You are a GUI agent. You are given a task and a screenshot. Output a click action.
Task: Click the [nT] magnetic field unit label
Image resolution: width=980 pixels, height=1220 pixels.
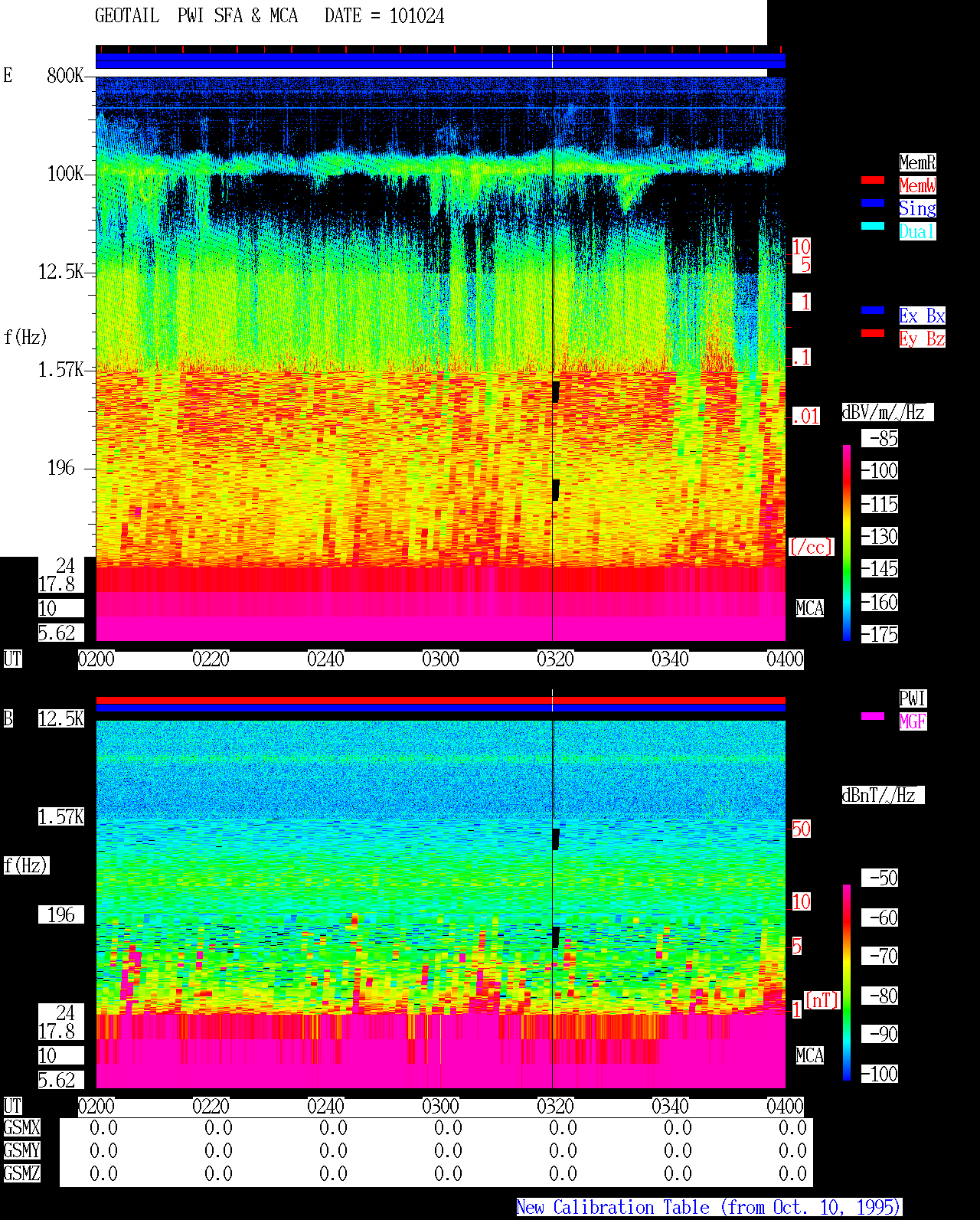click(822, 1000)
